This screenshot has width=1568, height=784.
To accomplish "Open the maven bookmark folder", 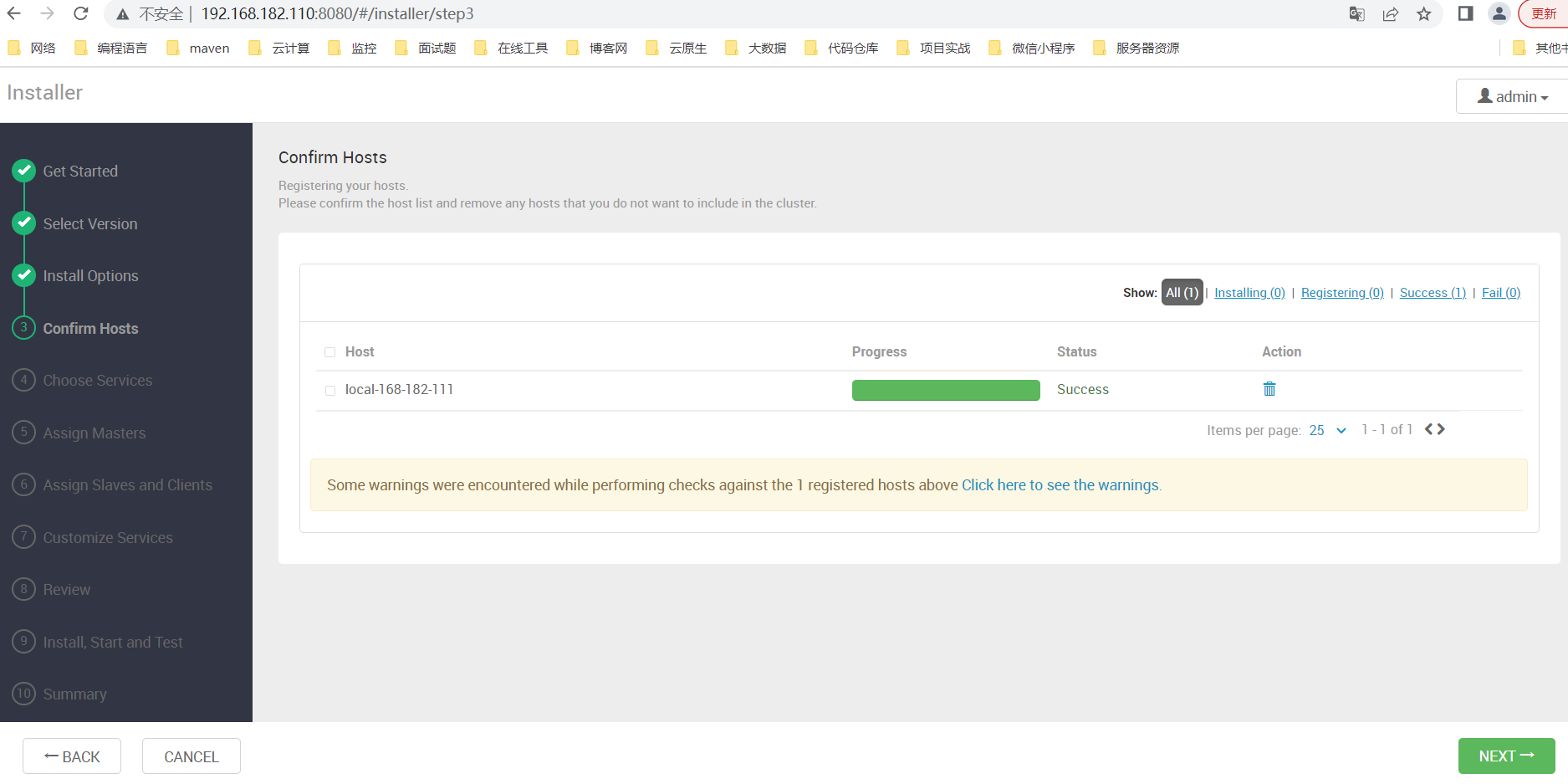I will coord(198,49).
